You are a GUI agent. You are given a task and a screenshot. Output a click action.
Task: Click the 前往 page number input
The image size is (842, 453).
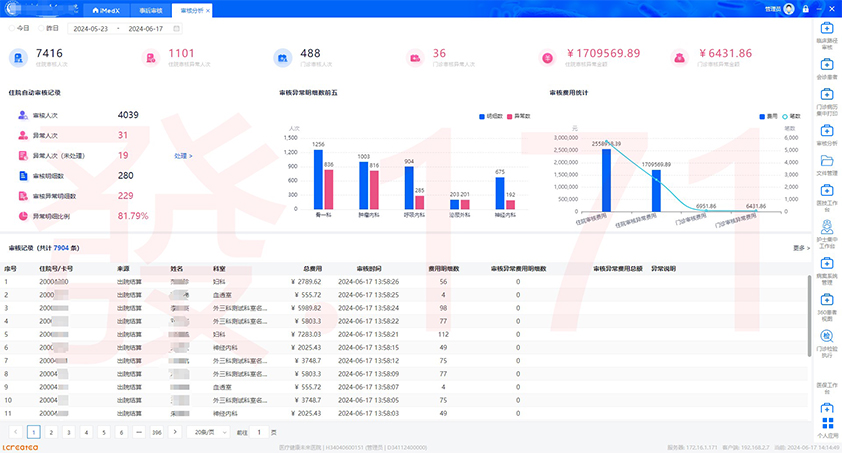tap(259, 432)
